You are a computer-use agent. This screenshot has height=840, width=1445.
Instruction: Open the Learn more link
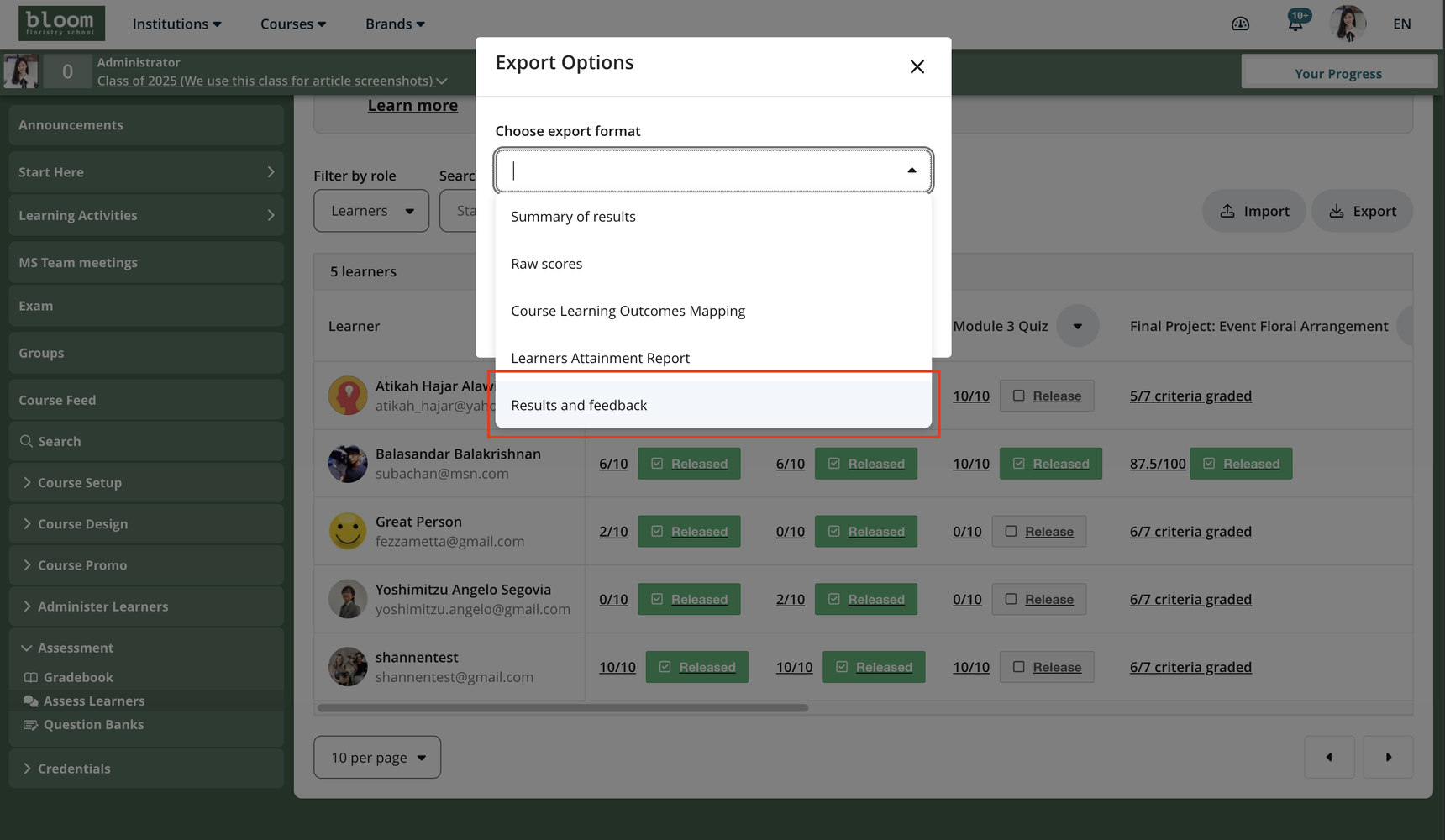412,106
